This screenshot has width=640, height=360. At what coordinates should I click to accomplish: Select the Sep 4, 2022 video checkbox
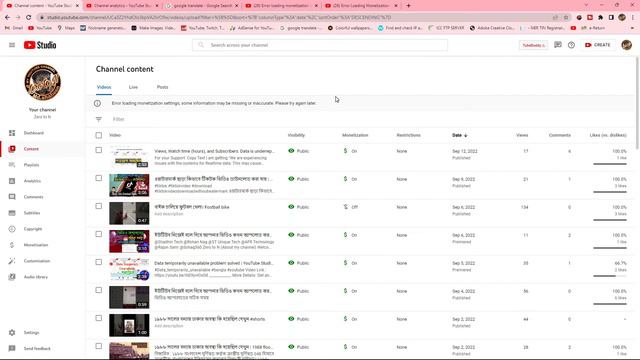[99, 290]
